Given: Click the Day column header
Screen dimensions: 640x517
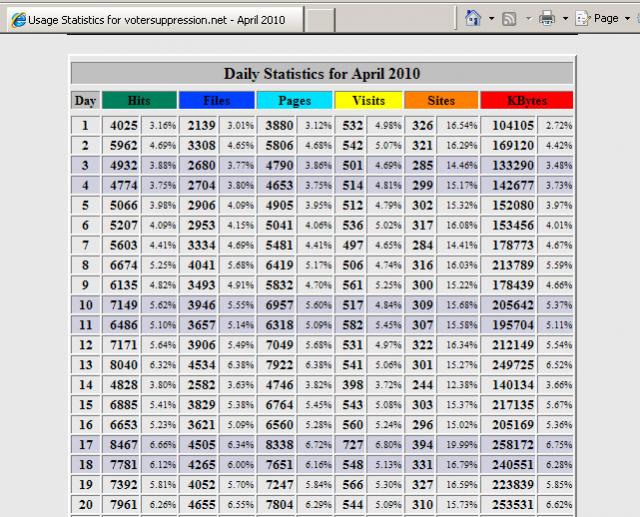Looking at the screenshot, I should pyautogui.click(x=85, y=100).
